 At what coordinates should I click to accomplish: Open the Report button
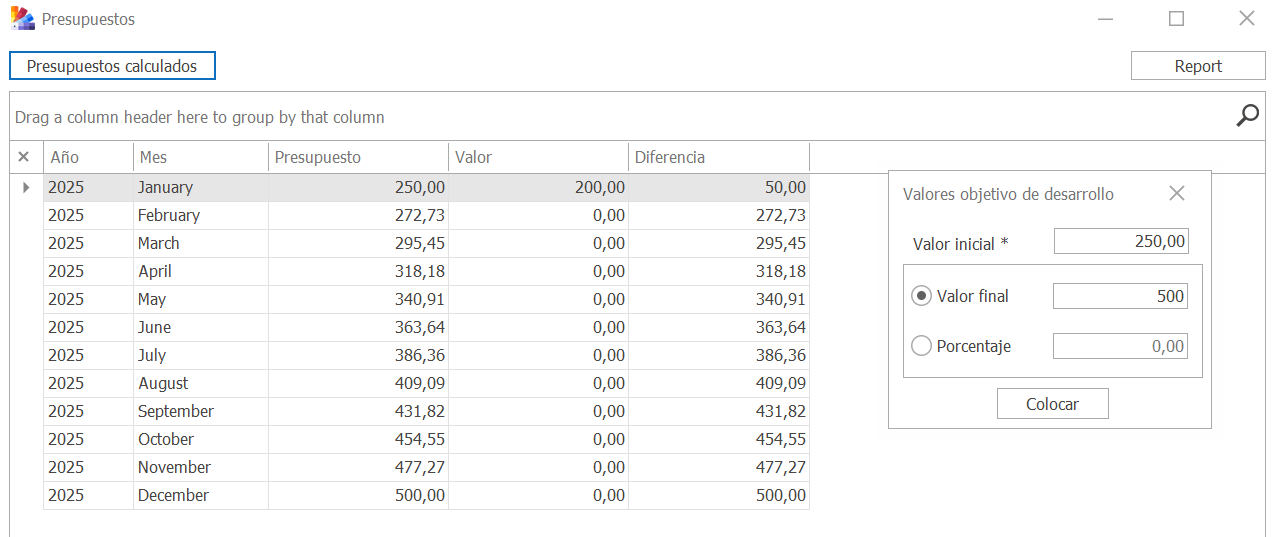click(1198, 66)
